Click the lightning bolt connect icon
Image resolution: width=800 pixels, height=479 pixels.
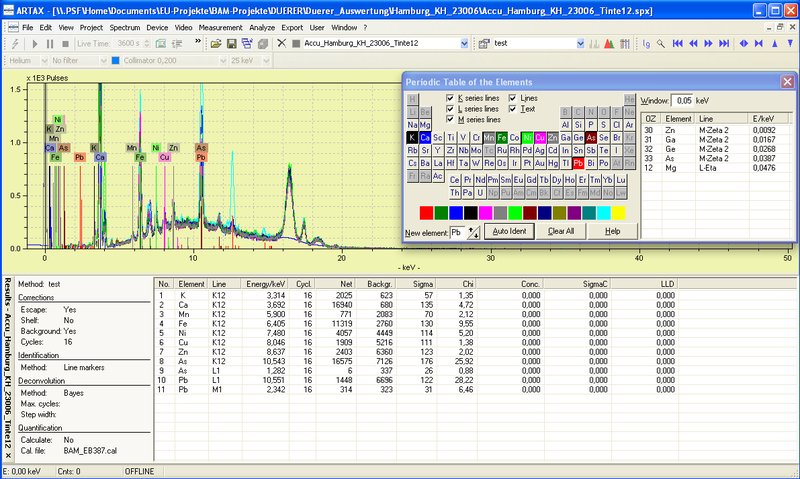15,44
